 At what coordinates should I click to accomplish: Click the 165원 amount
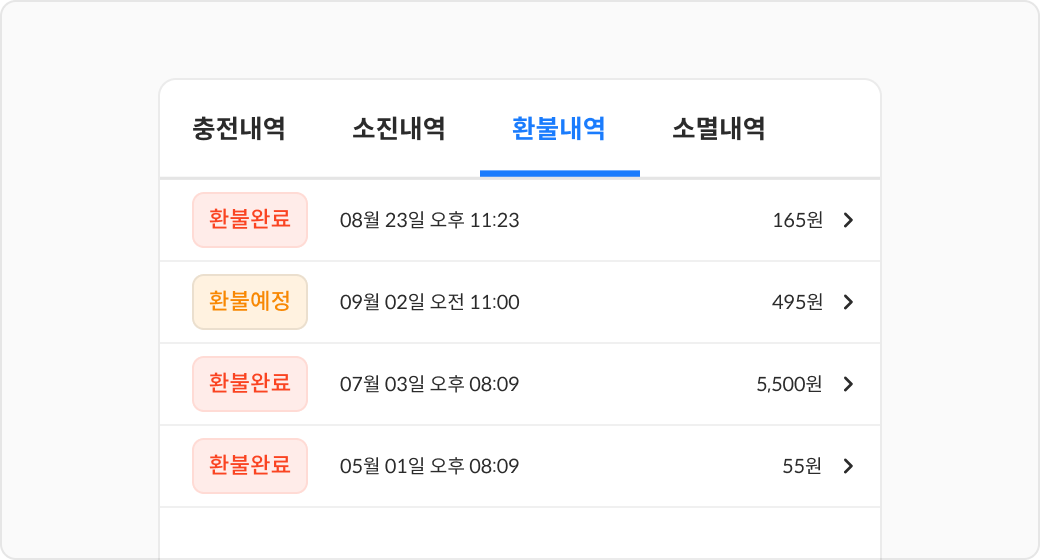pyautogui.click(x=797, y=220)
